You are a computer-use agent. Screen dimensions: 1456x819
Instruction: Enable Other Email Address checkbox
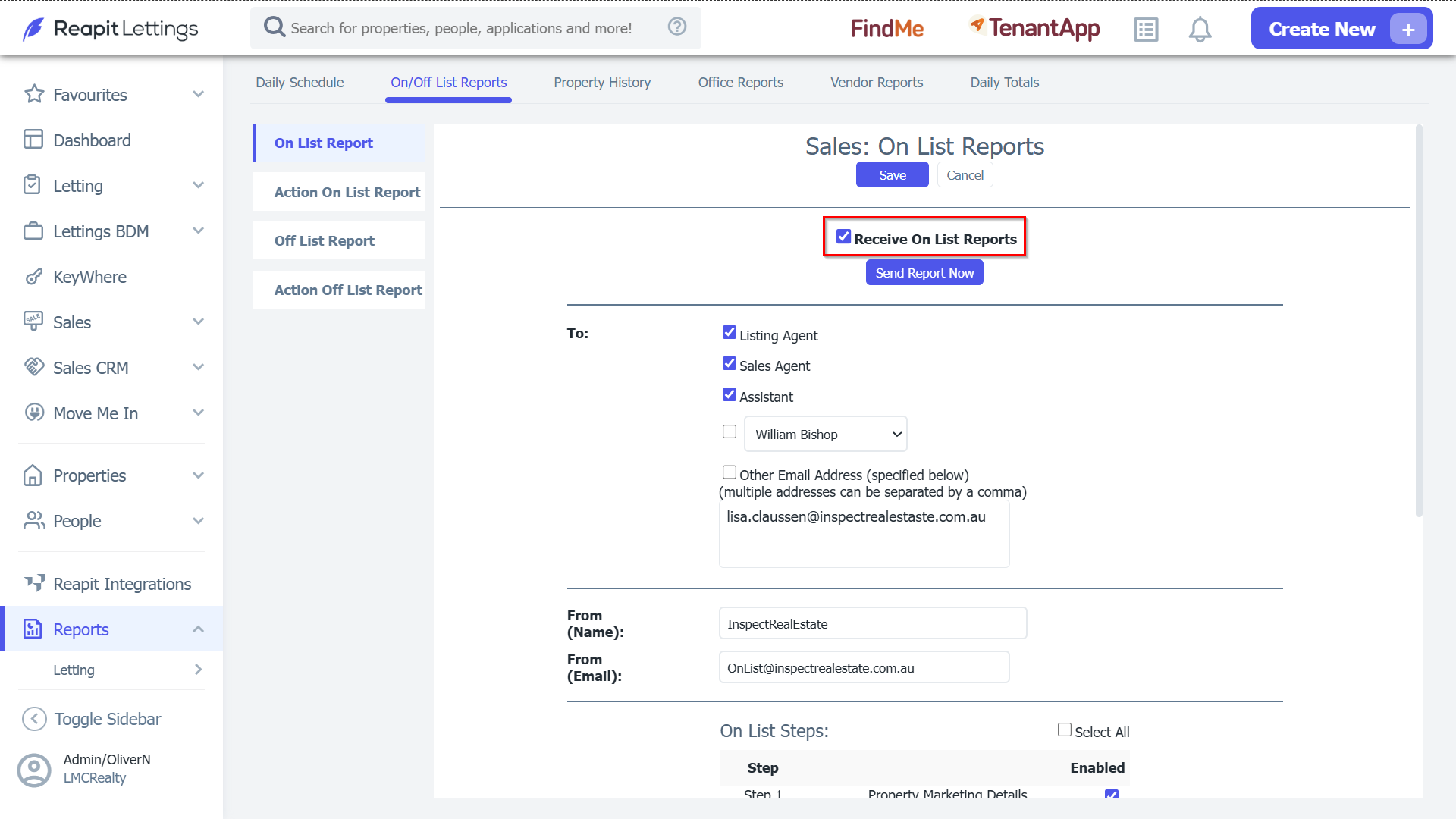tap(730, 473)
